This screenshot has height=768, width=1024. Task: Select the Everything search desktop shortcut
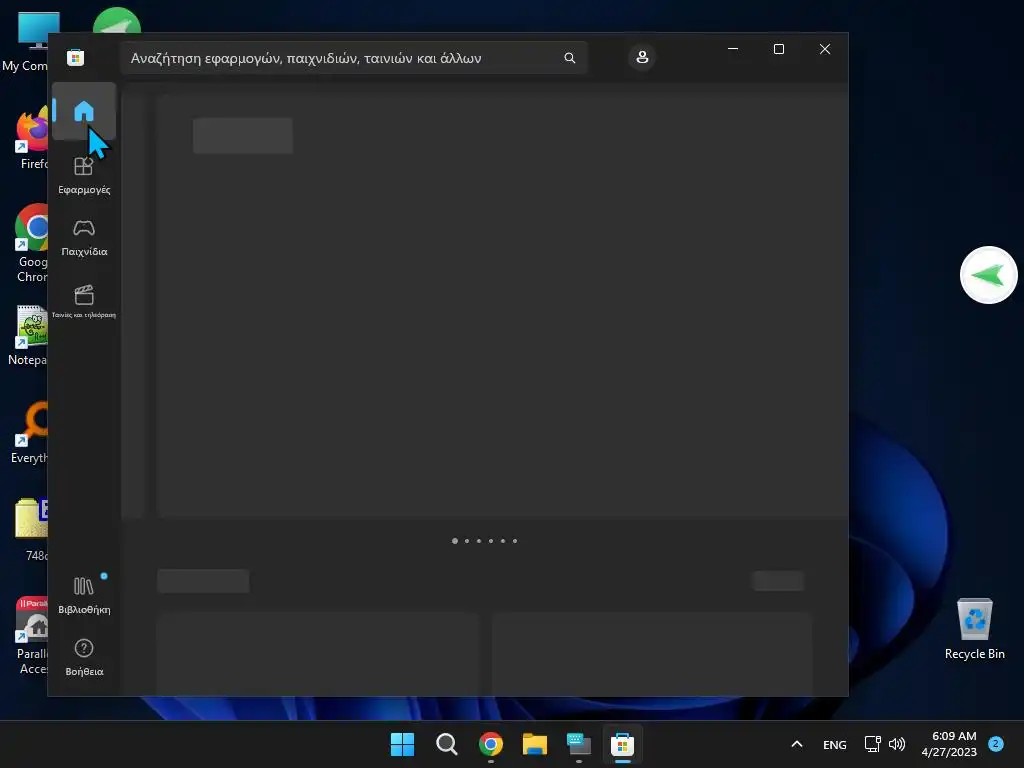coord(30,433)
